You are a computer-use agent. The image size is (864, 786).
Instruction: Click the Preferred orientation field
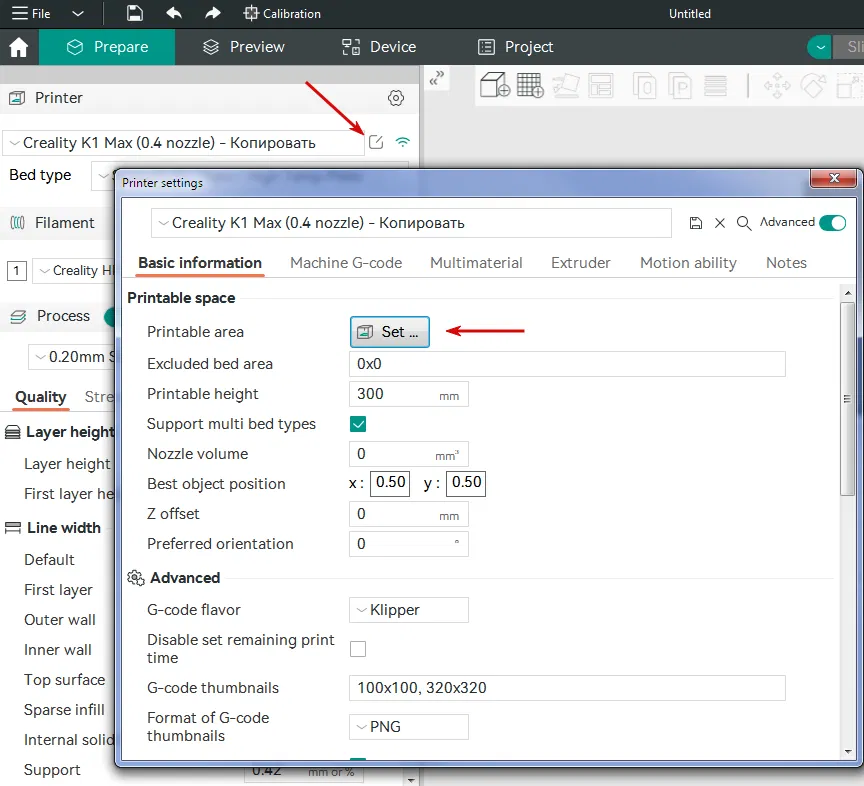(409, 544)
